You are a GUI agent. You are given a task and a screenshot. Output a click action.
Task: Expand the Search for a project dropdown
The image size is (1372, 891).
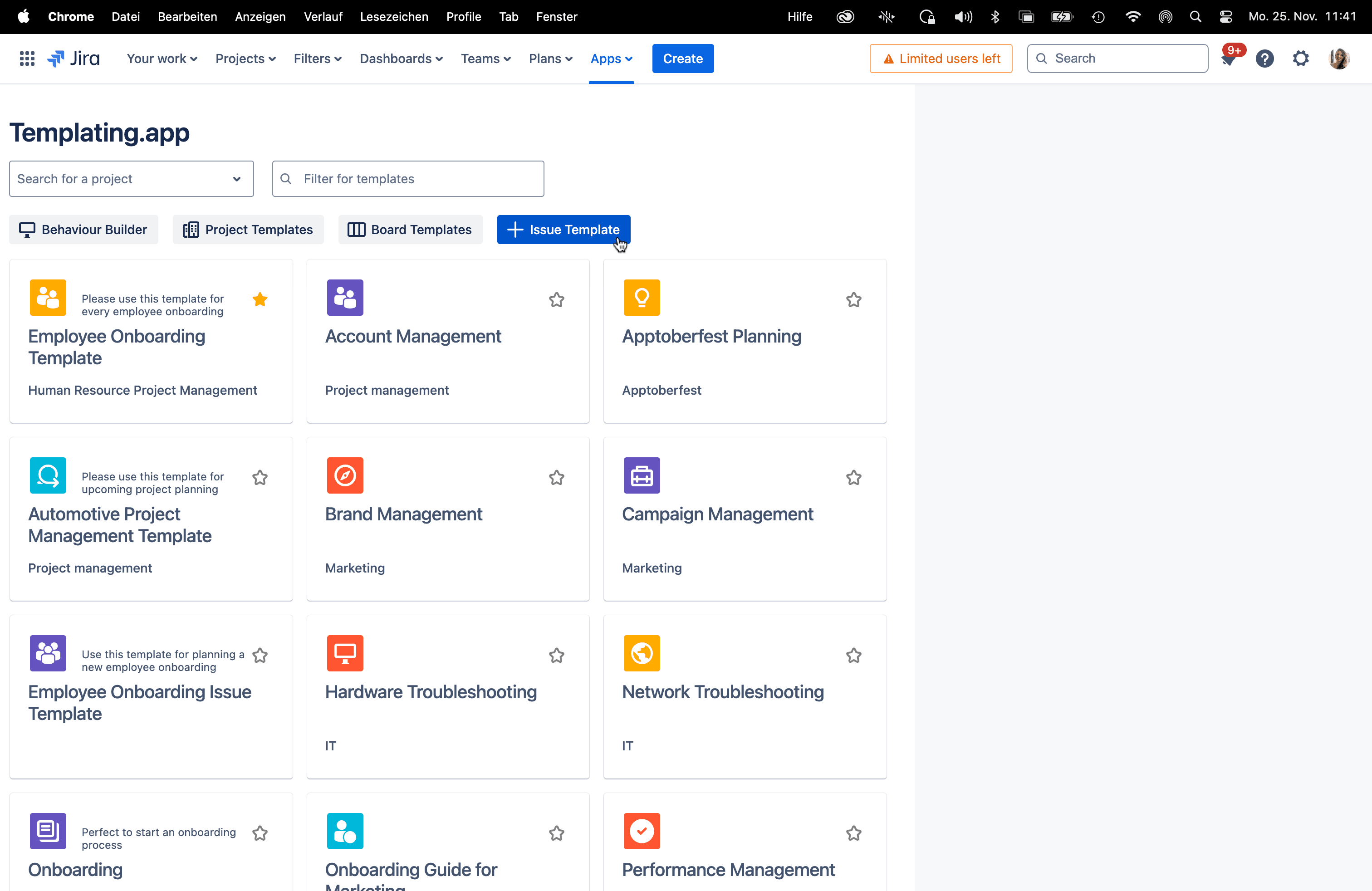pyautogui.click(x=132, y=179)
